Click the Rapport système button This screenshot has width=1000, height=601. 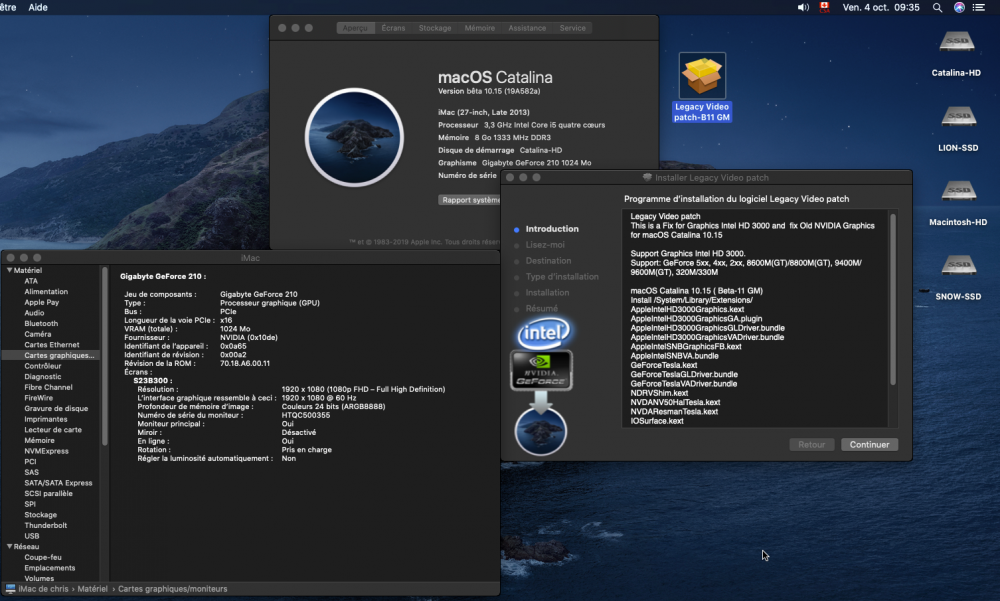coord(471,200)
